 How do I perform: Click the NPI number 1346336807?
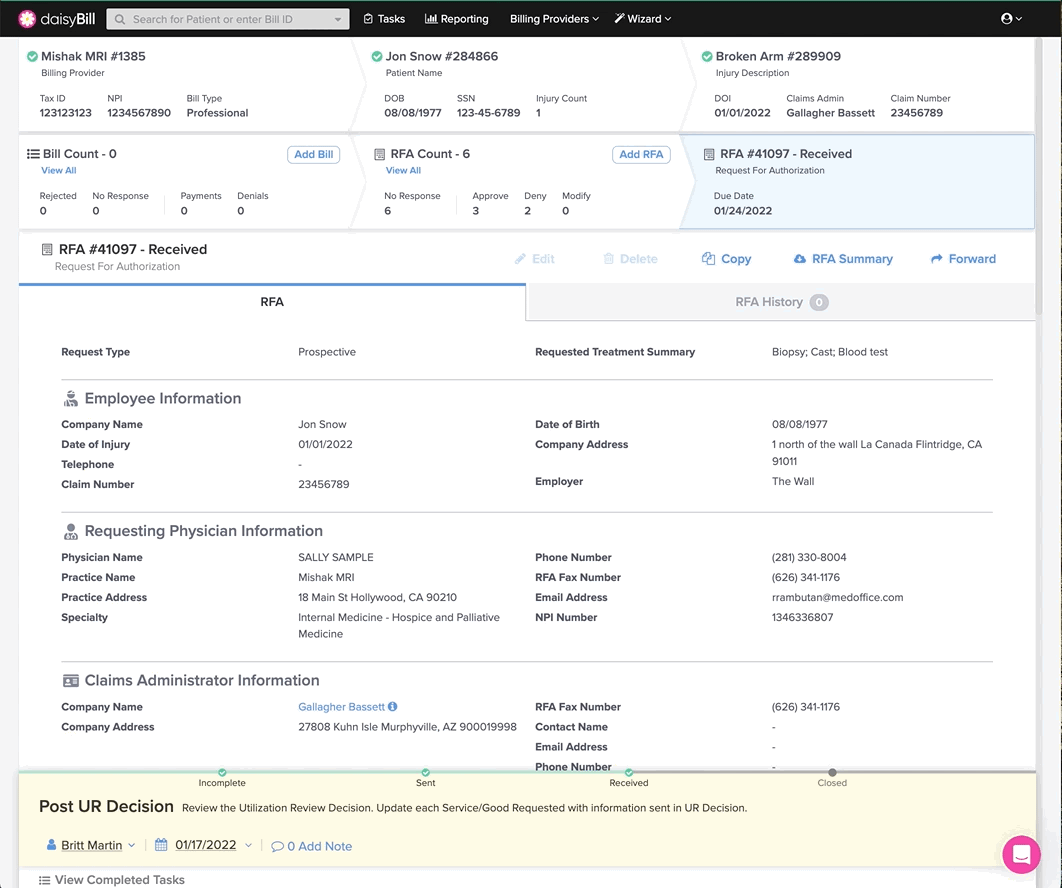803,617
